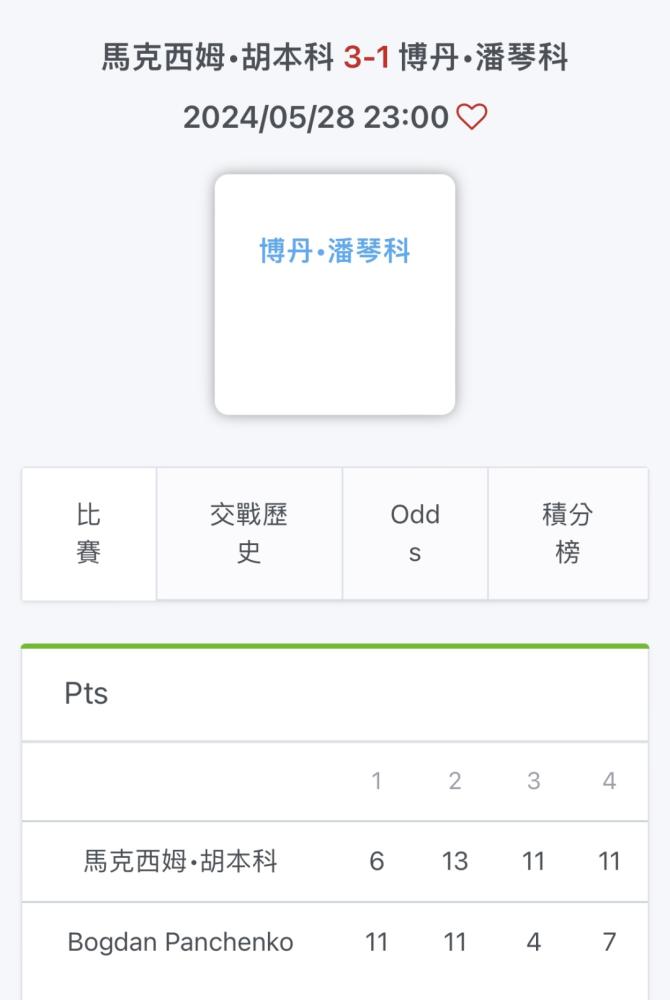Open the 比賽 tab
Image resolution: width=670 pixels, height=1000 pixels.
point(89,534)
